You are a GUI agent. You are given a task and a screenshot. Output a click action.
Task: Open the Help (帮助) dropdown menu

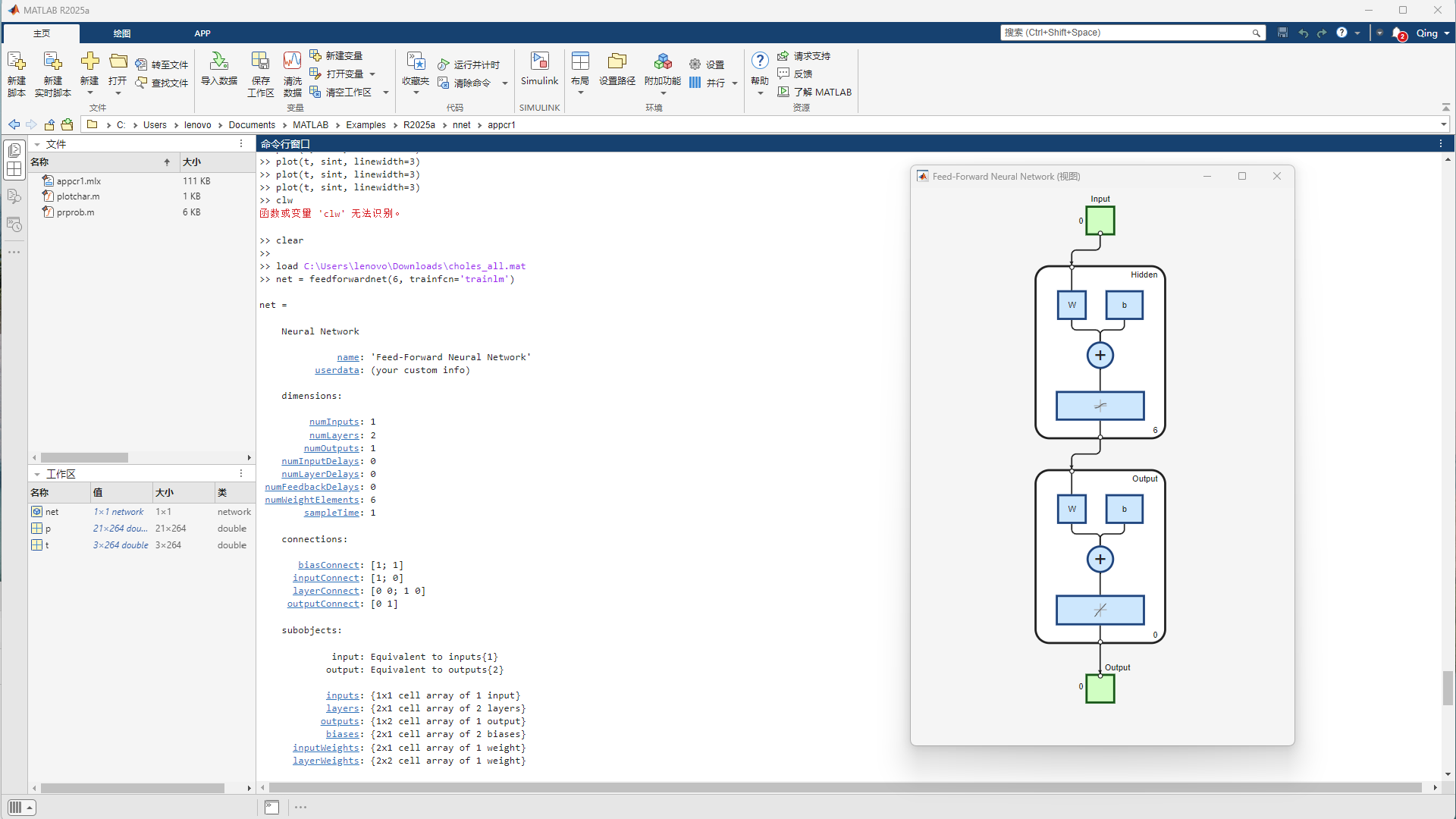click(760, 93)
